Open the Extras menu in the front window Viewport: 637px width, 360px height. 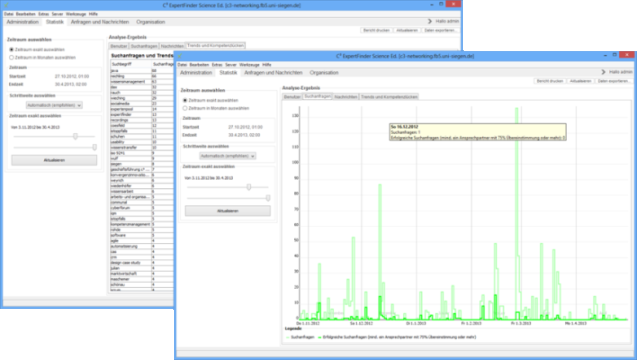(x=217, y=65)
